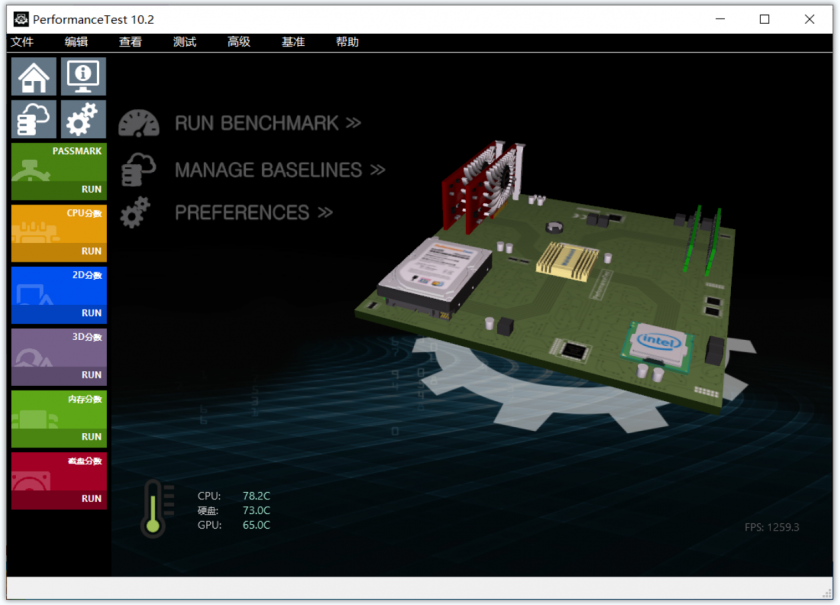Open the cloud baselines sidebar icon
This screenshot has height=605, width=840.
tap(34, 119)
